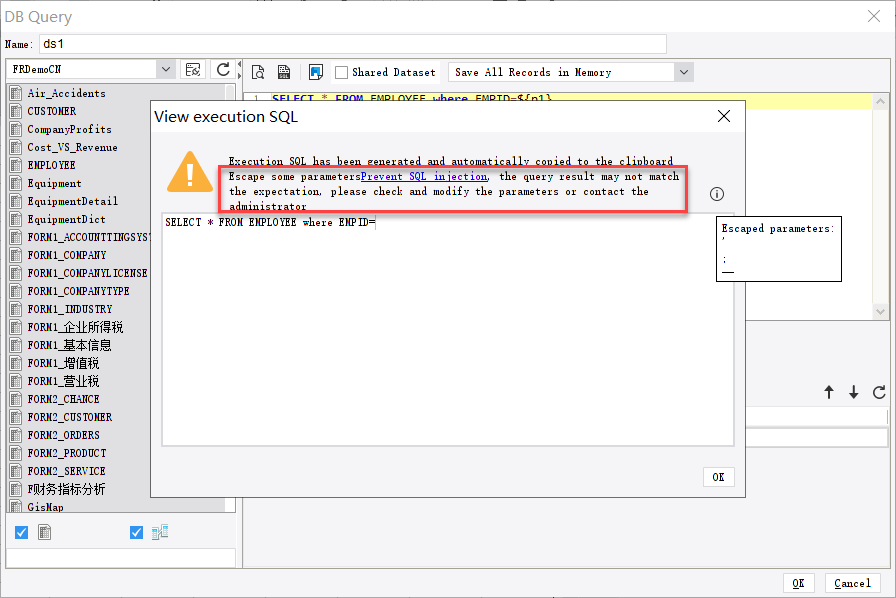Uncheck the leftmost checkbox at the bottom
This screenshot has height=598, width=896.
coord(21,532)
